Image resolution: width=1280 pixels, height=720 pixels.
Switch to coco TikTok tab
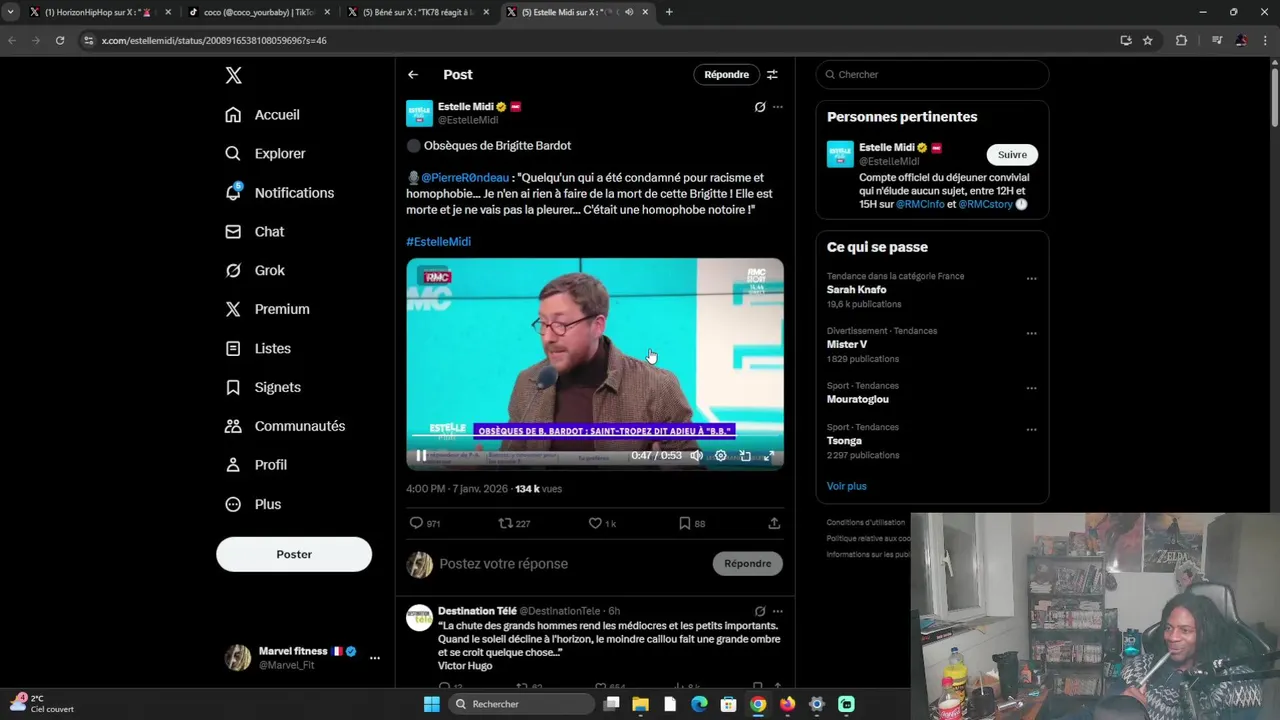[258, 12]
